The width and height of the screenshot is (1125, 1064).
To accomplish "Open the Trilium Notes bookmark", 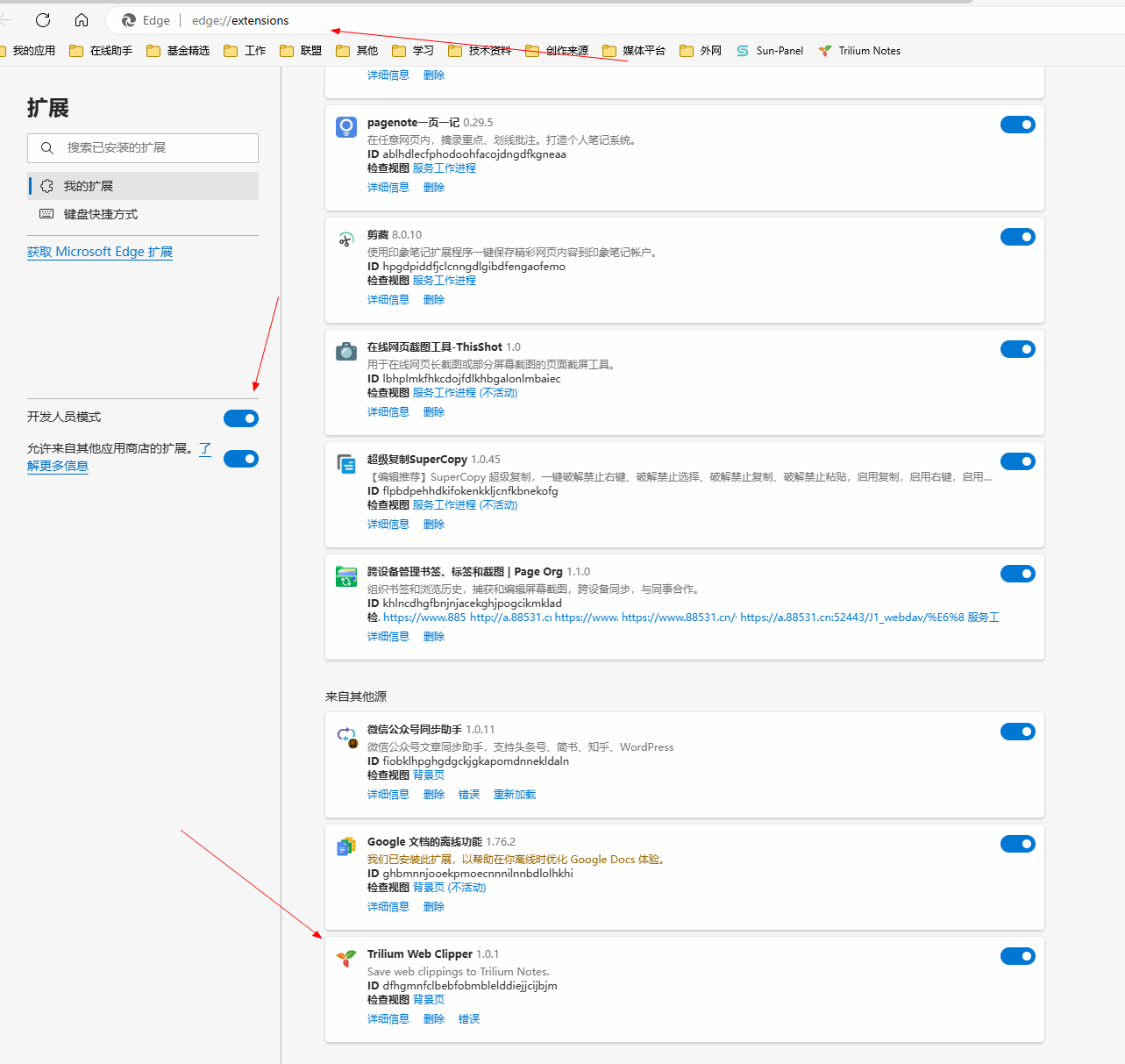I will pos(859,51).
